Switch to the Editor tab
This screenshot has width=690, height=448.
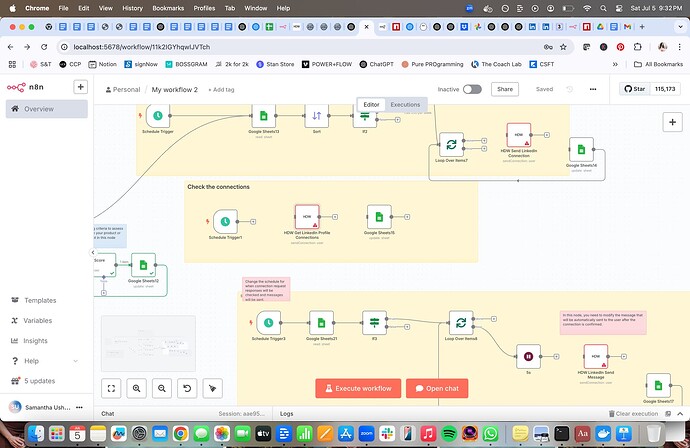[x=371, y=105]
